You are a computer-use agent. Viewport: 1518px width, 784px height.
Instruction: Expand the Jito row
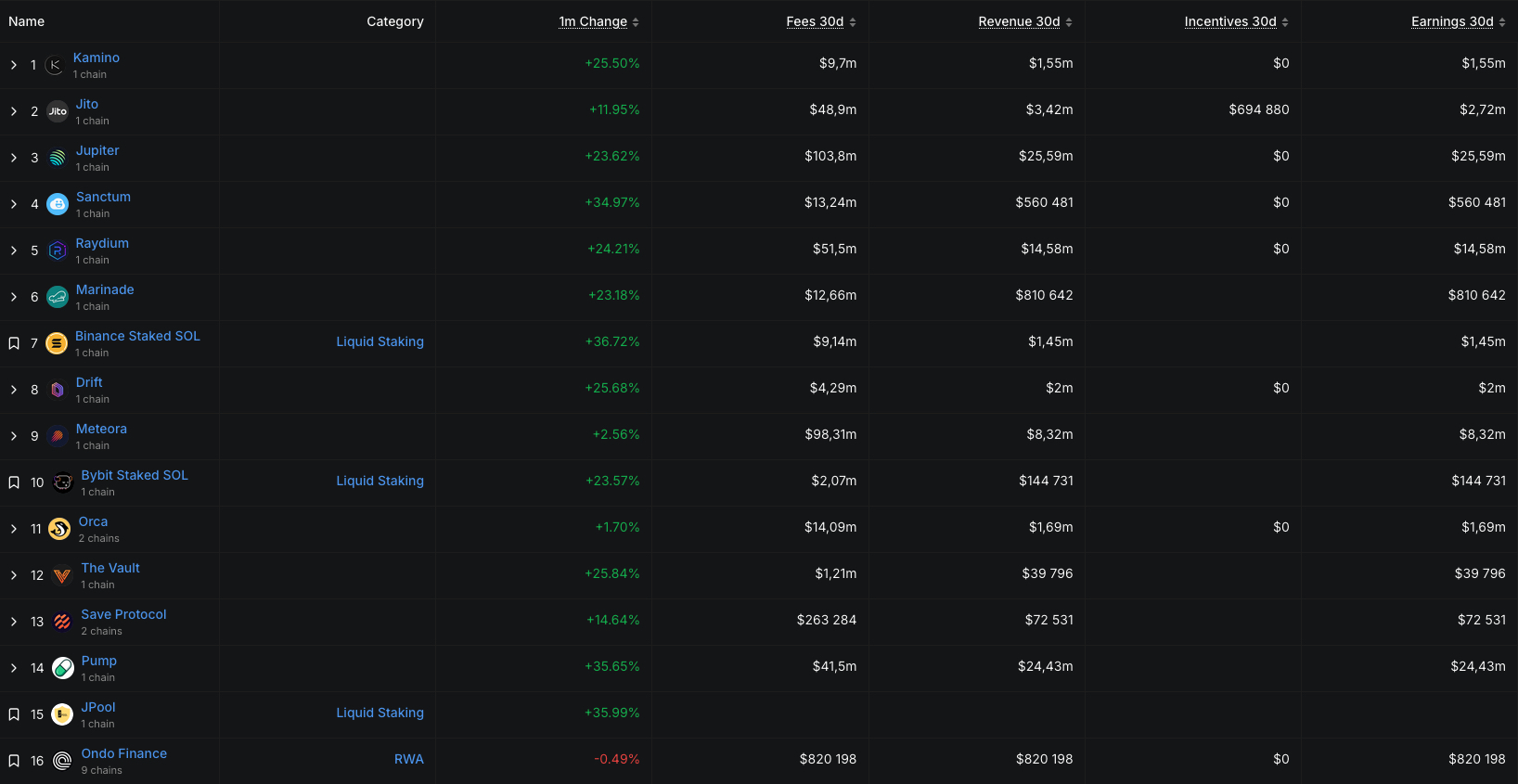point(14,111)
